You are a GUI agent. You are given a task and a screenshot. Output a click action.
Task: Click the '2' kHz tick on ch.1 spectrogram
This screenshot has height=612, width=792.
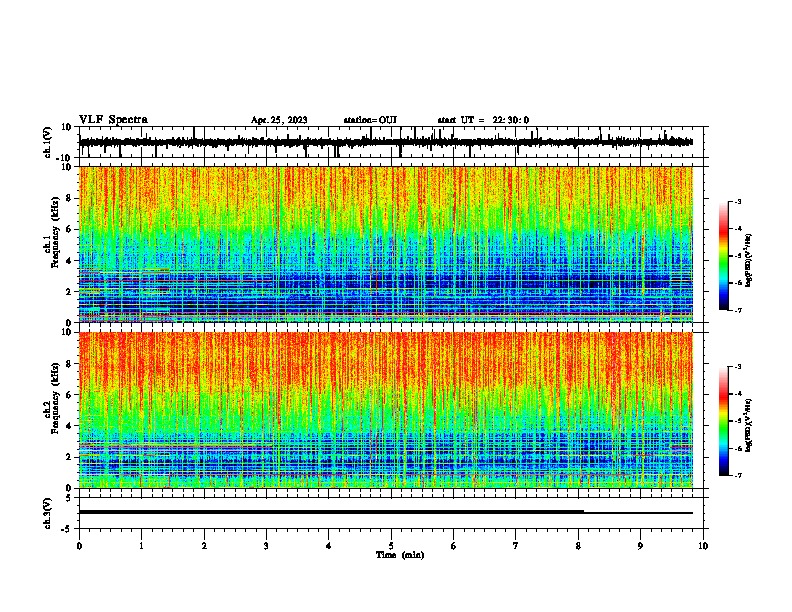click(x=69, y=292)
